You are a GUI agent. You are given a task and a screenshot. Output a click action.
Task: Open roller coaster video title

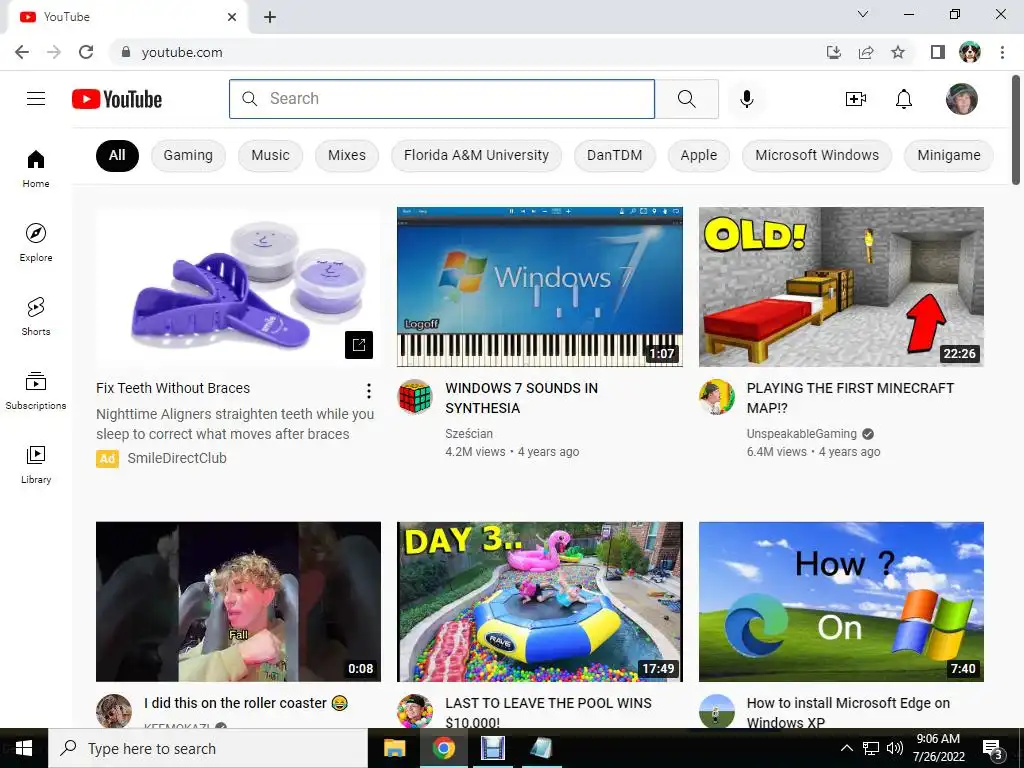pos(246,703)
